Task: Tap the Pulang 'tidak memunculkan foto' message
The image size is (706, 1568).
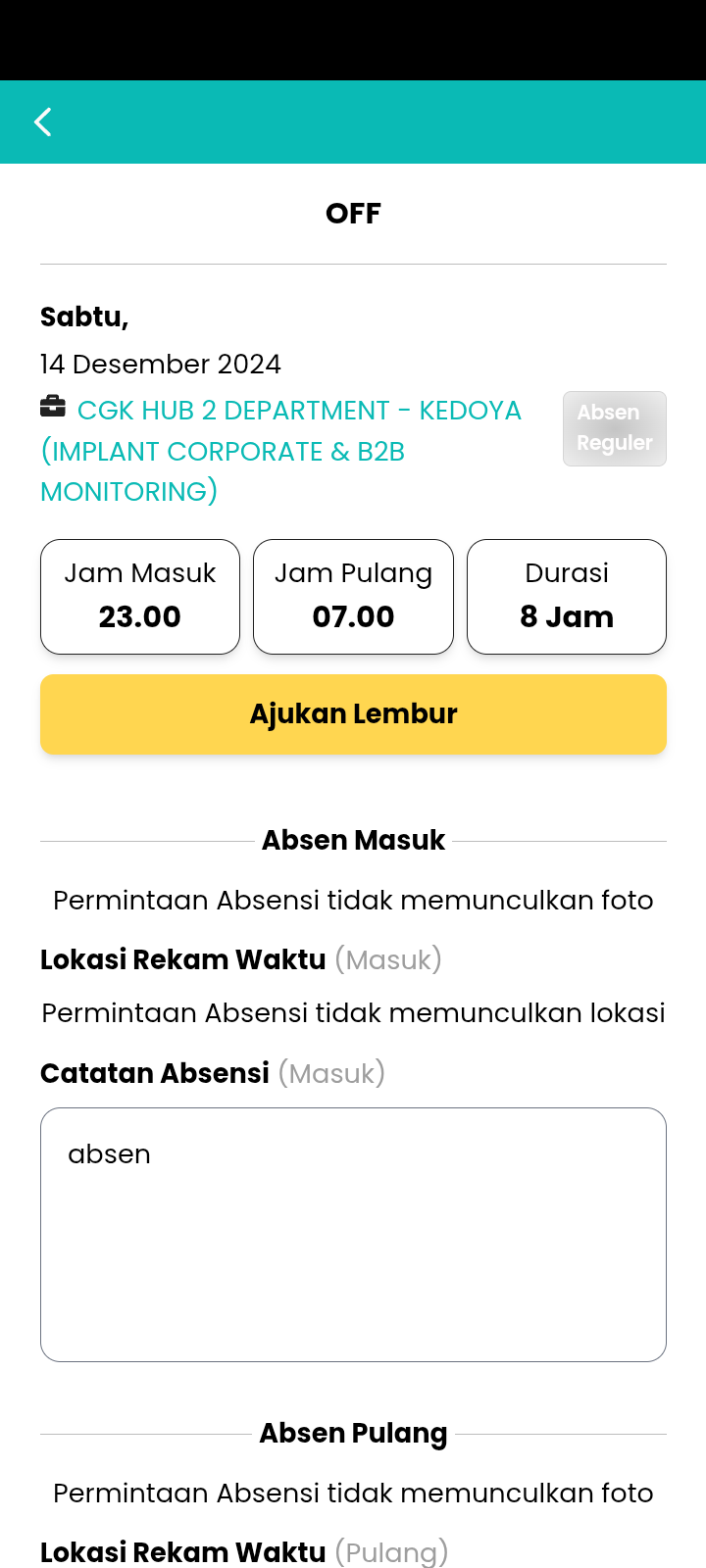Action: pyautogui.click(x=353, y=1494)
